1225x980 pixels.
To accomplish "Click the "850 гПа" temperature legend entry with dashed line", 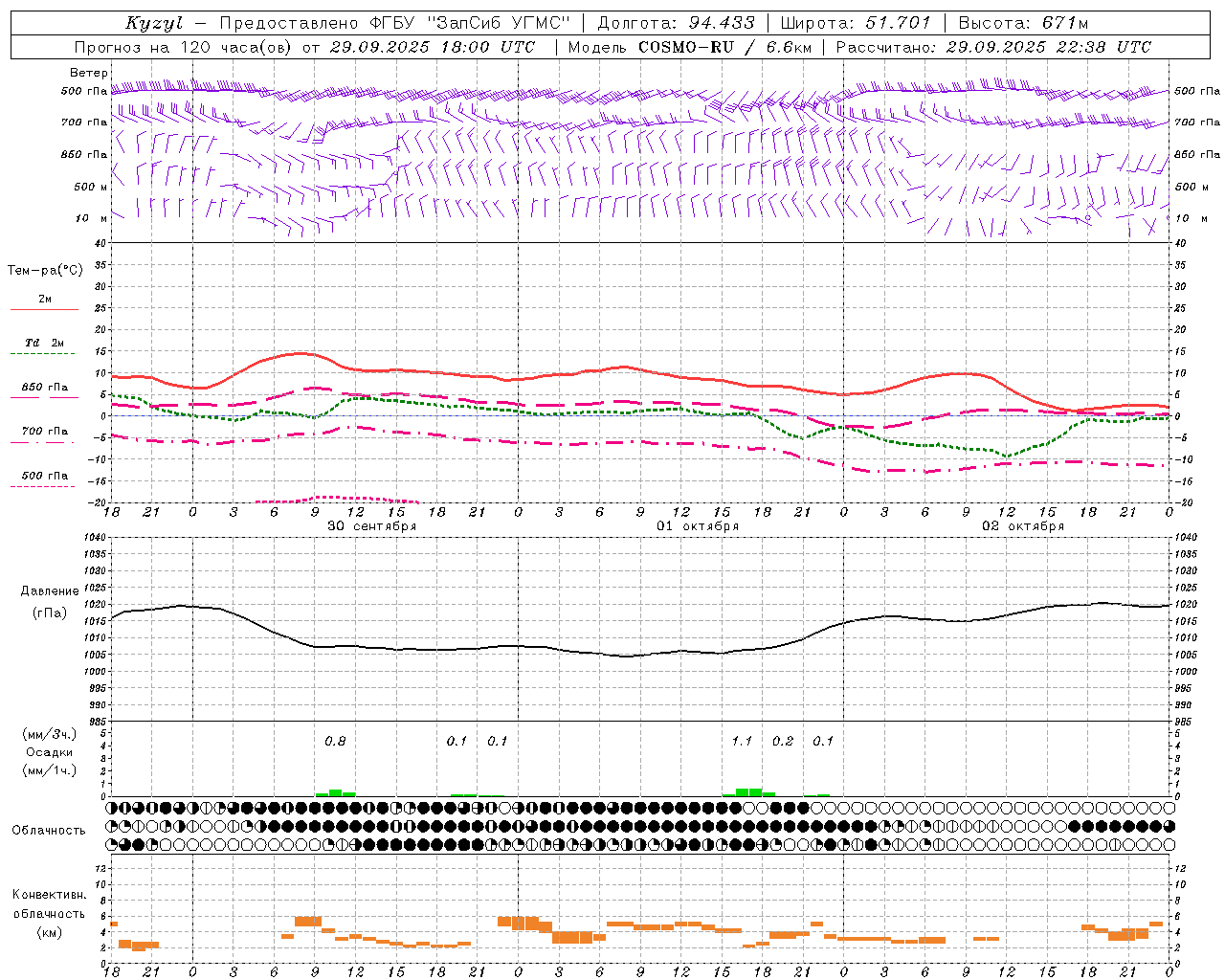I will coord(45,390).
